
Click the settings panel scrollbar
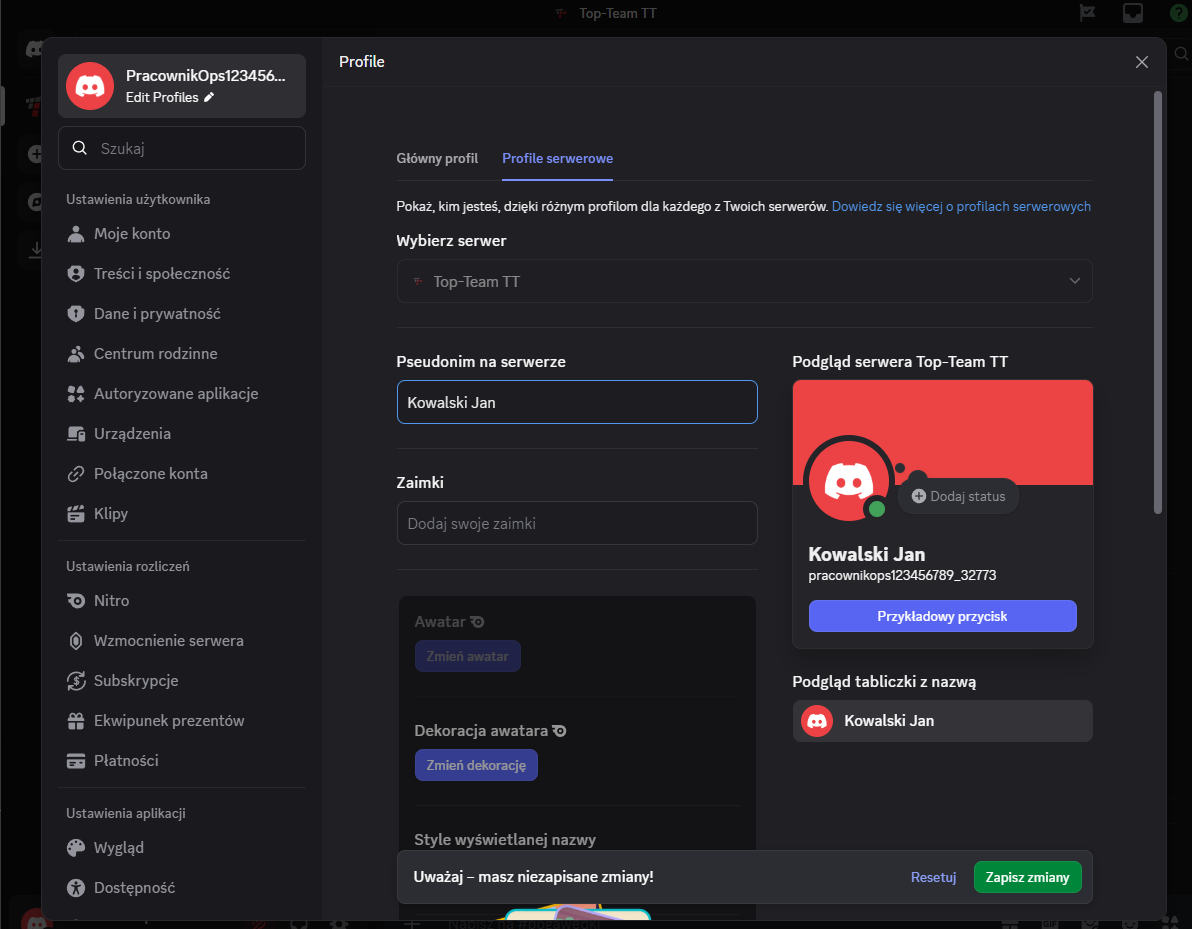[x=1158, y=303]
